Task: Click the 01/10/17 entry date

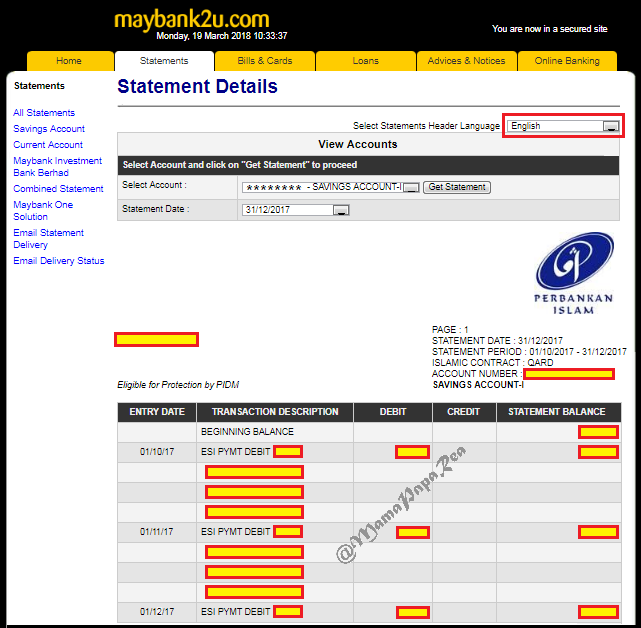Action: (x=157, y=452)
